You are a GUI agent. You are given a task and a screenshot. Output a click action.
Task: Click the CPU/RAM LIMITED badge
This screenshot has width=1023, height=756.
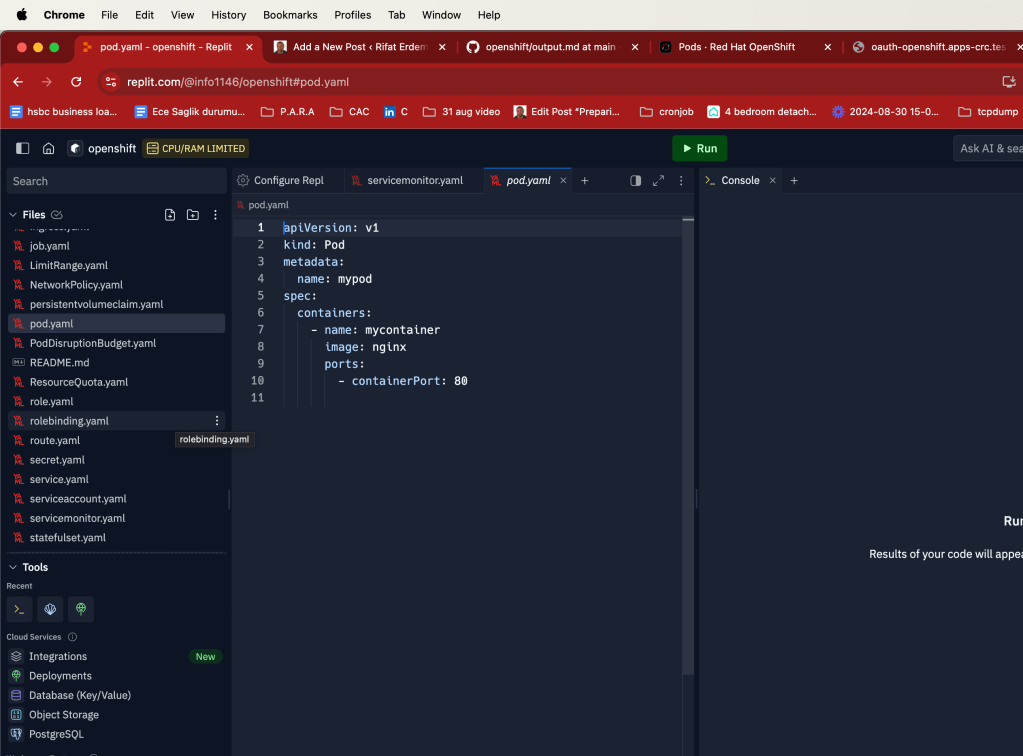(x=196, y=148)
